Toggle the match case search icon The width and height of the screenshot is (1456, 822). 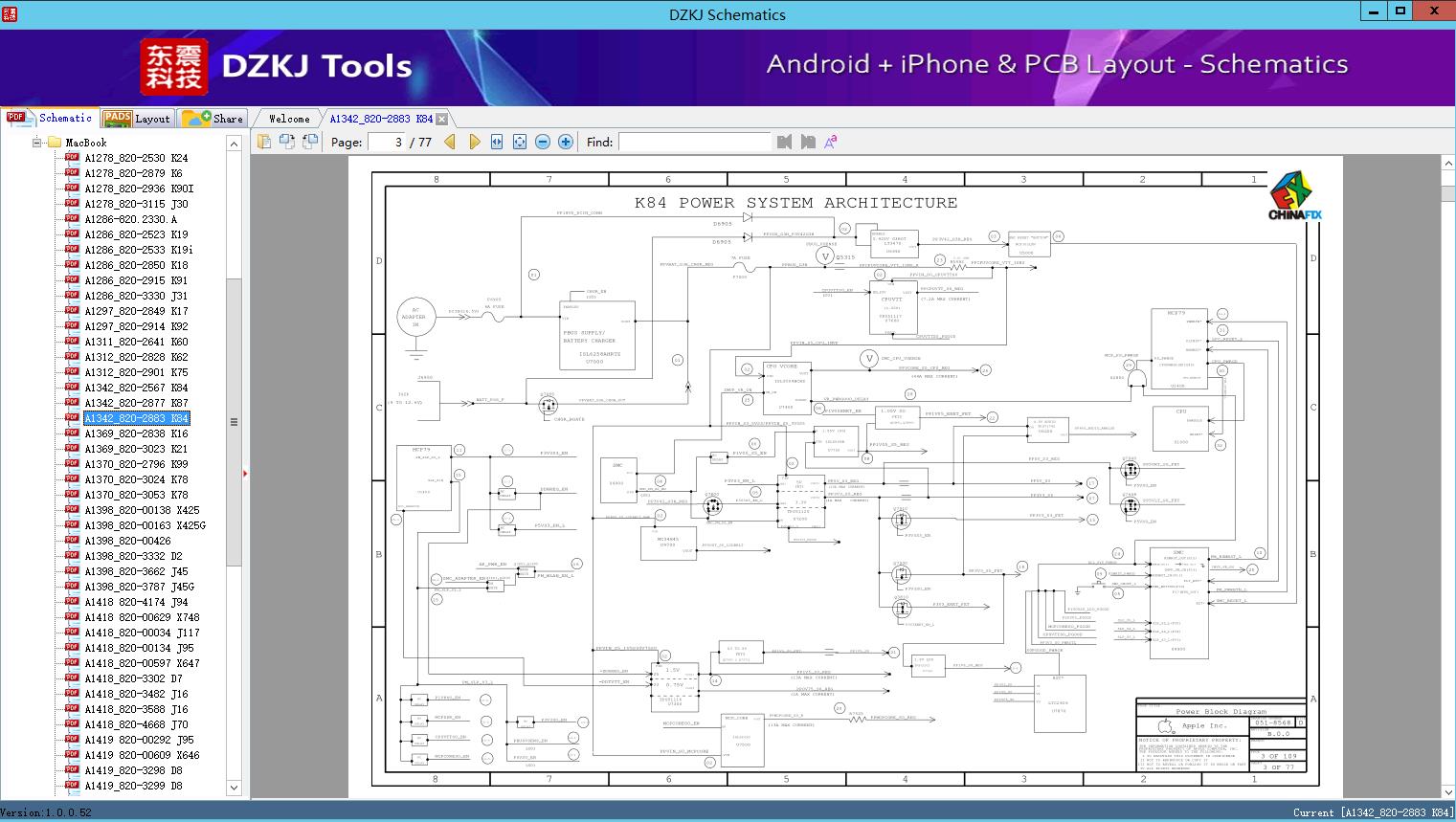point(831,142)
